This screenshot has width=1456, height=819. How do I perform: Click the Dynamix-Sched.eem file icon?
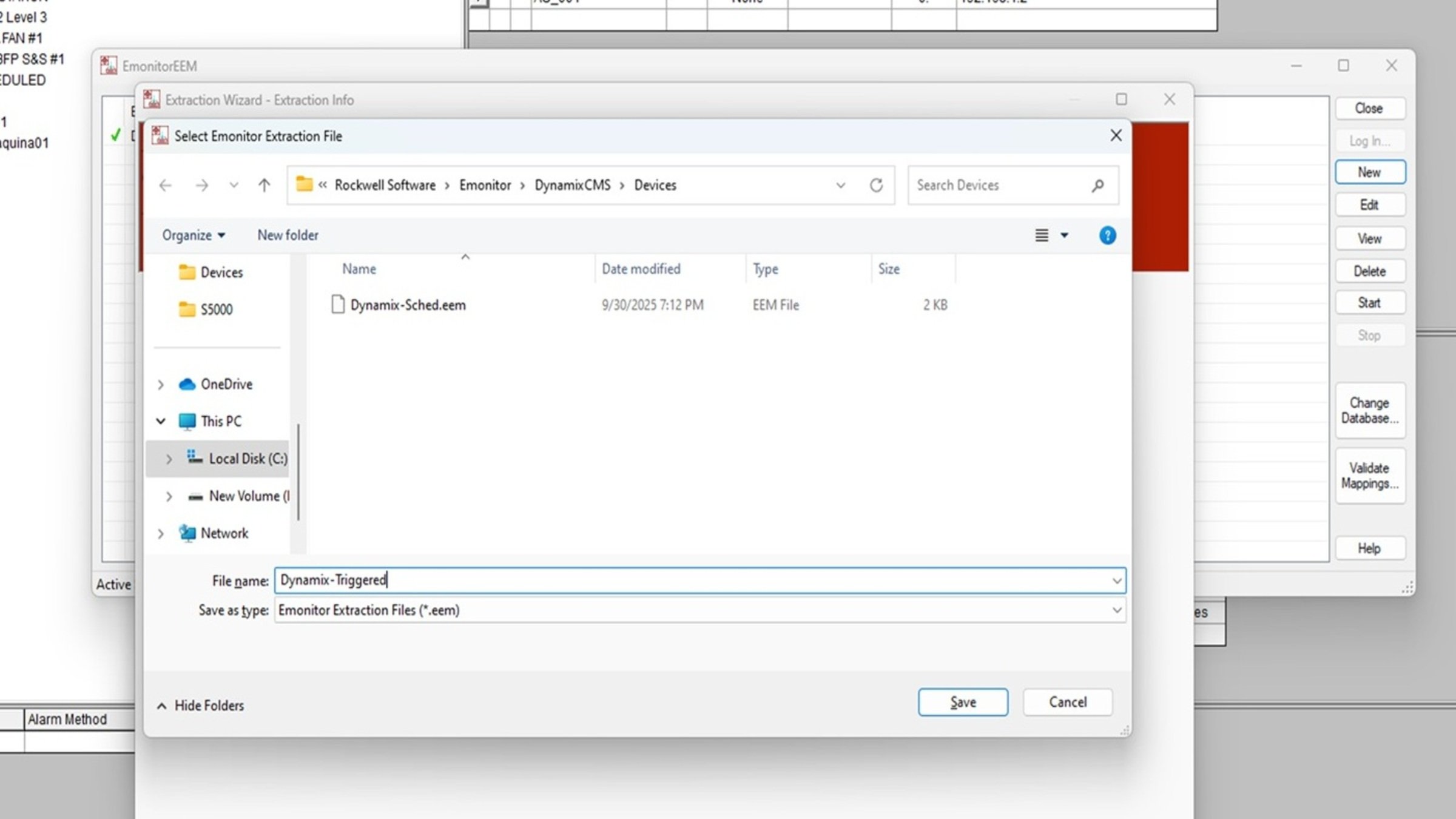pos(338,305)
